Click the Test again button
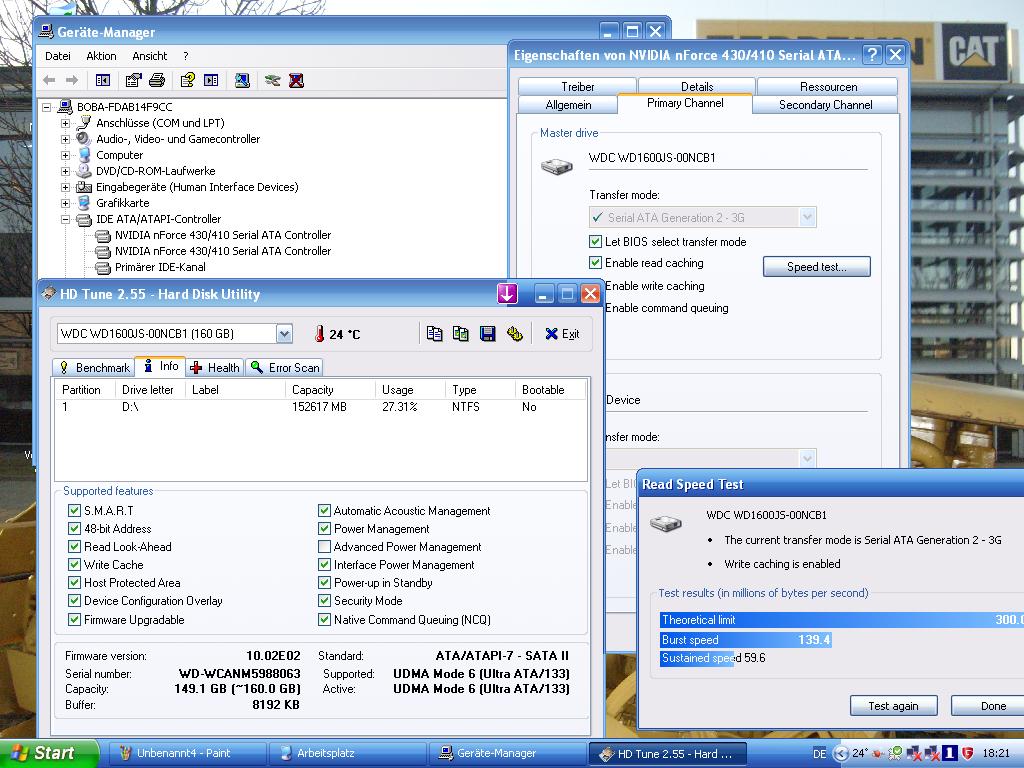Viewport: 1024px width, 768px height. pyautogui.click(x=893, y=706)
